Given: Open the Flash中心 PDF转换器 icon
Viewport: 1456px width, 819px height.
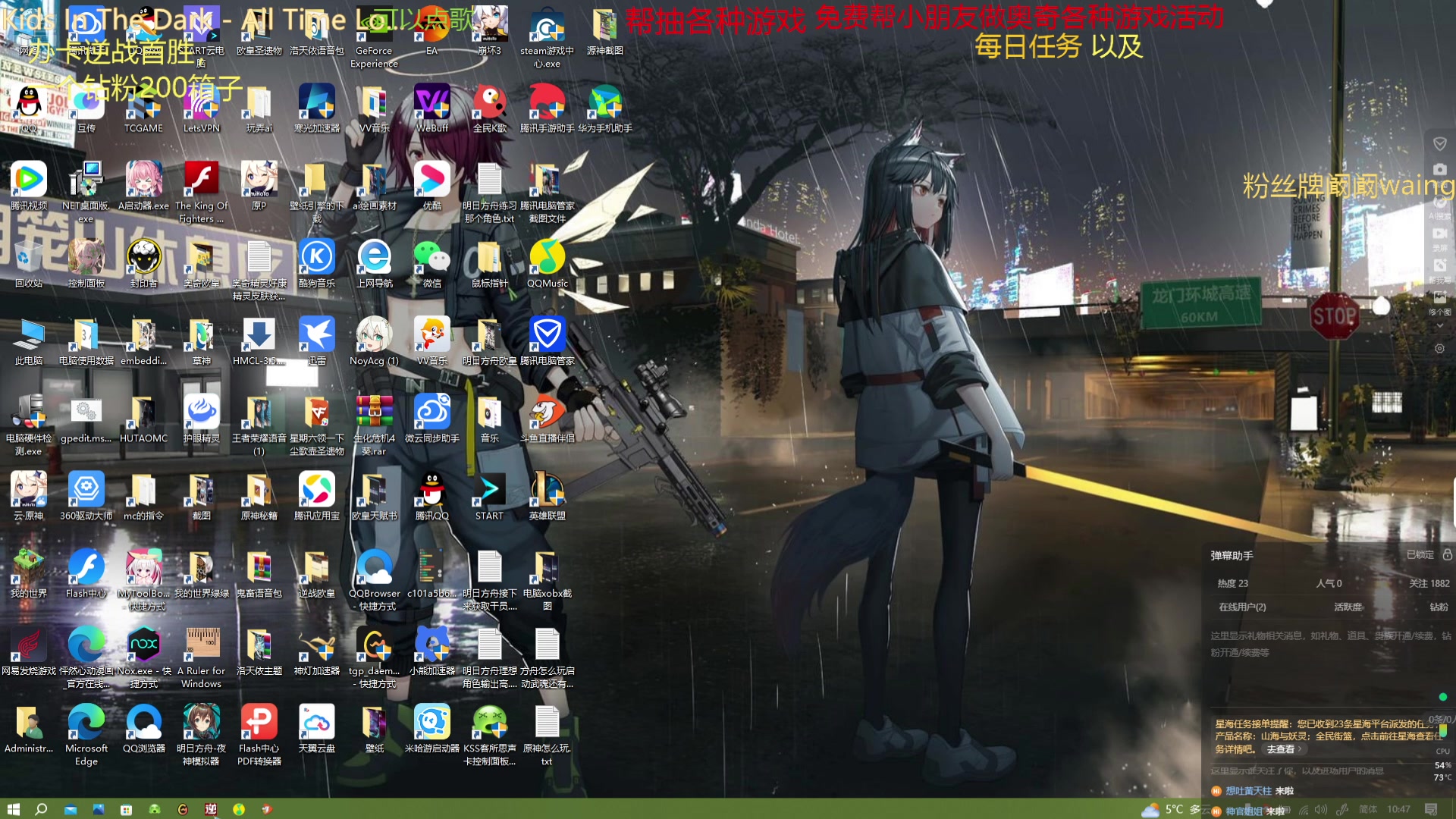Looking at the screenshot, I should pos(259,736).
